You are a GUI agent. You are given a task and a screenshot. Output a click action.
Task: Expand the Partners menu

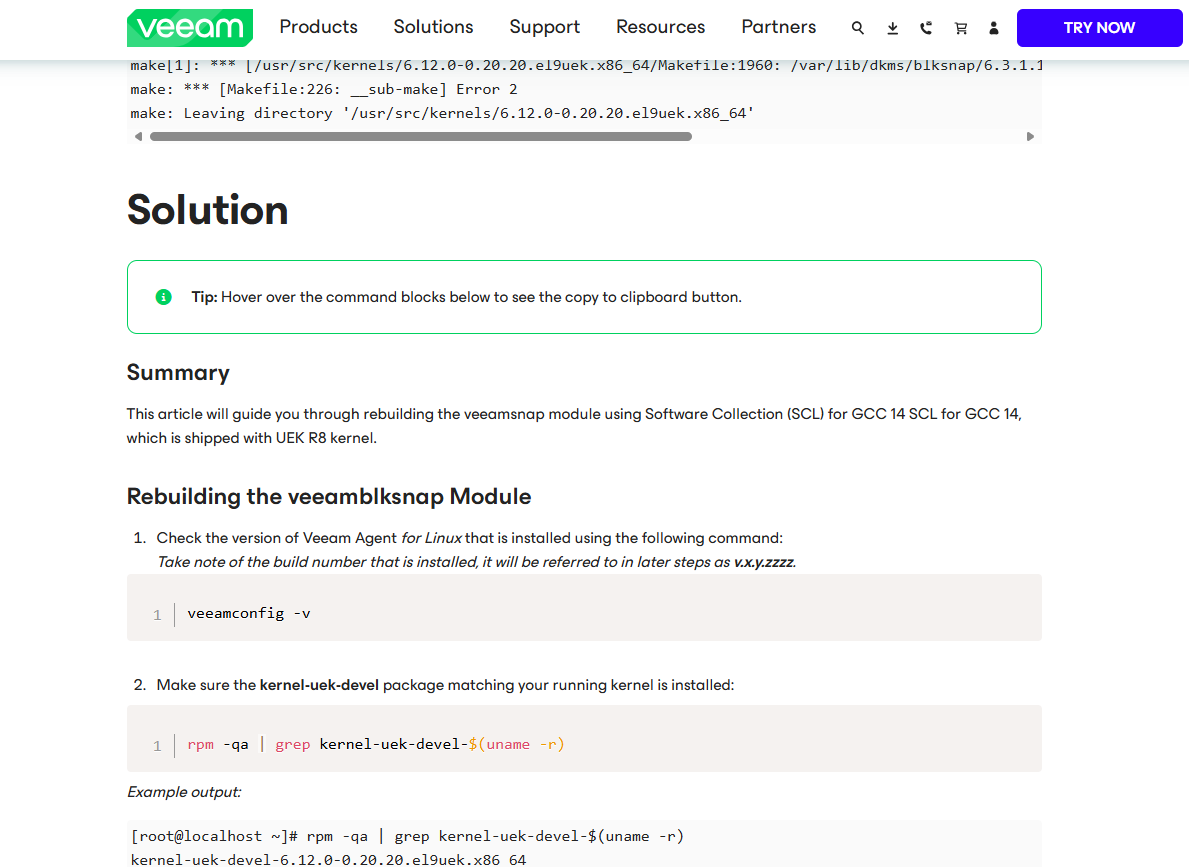[778, 27]
